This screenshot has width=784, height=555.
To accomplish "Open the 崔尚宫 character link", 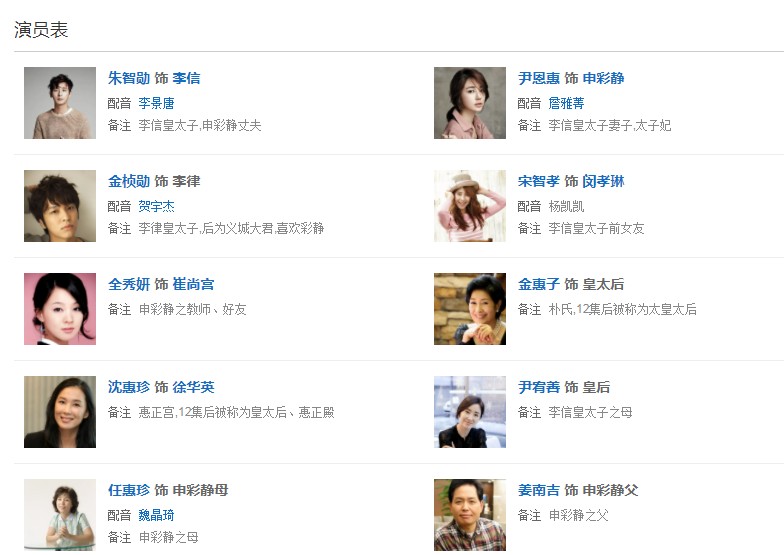I will 194,284.
